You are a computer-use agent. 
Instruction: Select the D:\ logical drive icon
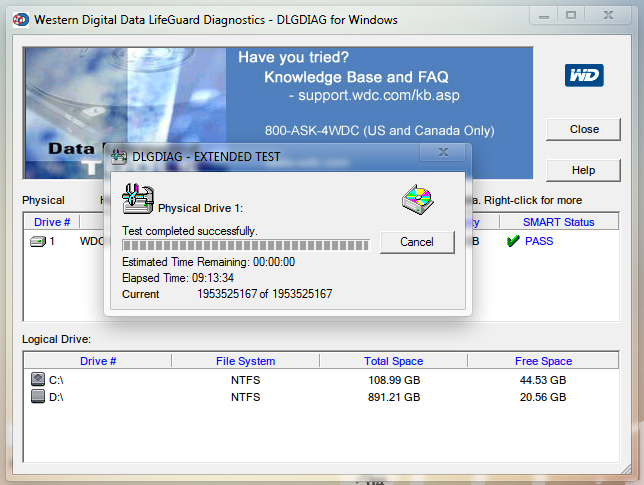(38, 396)
